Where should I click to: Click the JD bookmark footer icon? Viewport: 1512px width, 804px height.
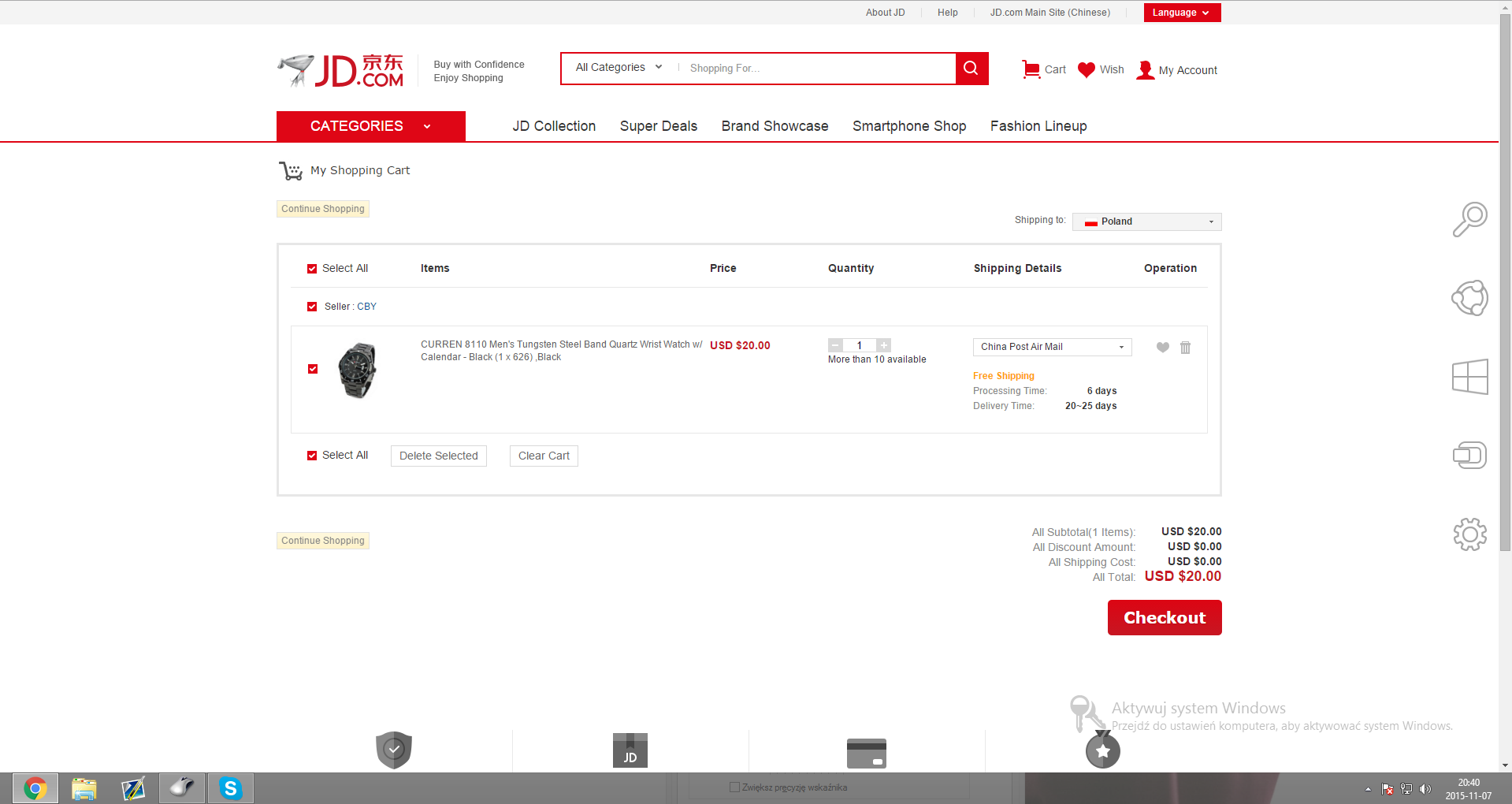pos(630,750)
